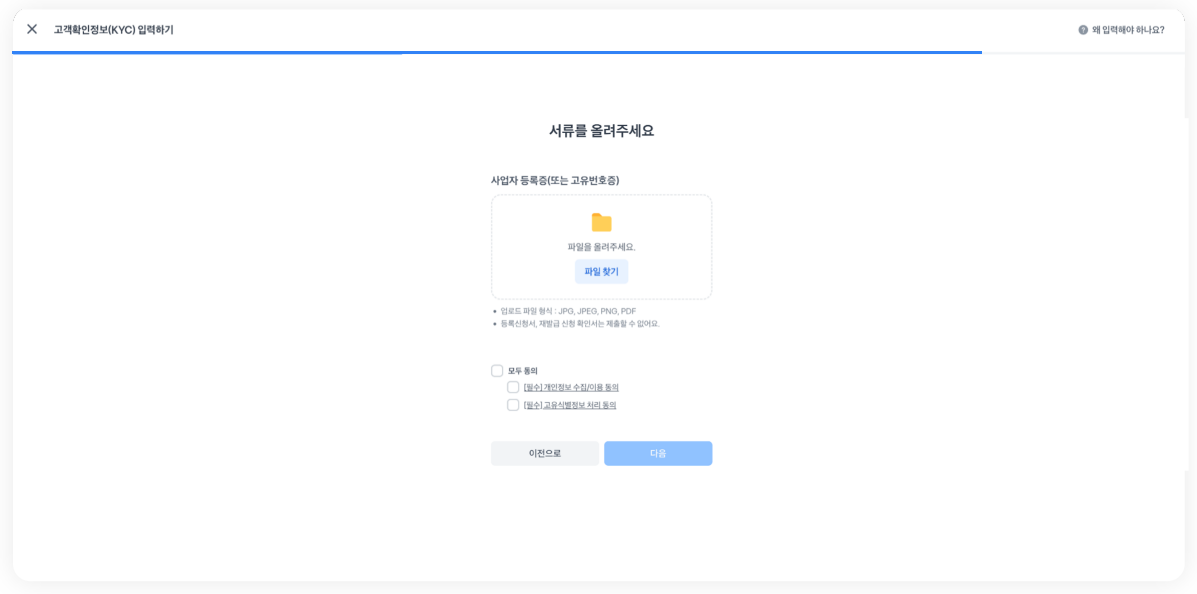Image resolution: width=1197 pixels, height=594 pixels.
Task: Click the yellow folder icon in the upload area
Action: [x=601, y=223]
